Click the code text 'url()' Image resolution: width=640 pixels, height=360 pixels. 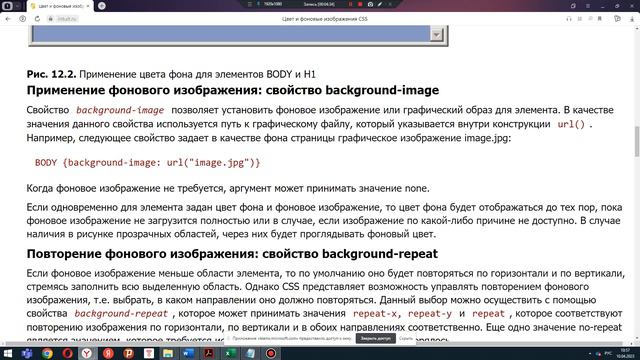571,124
